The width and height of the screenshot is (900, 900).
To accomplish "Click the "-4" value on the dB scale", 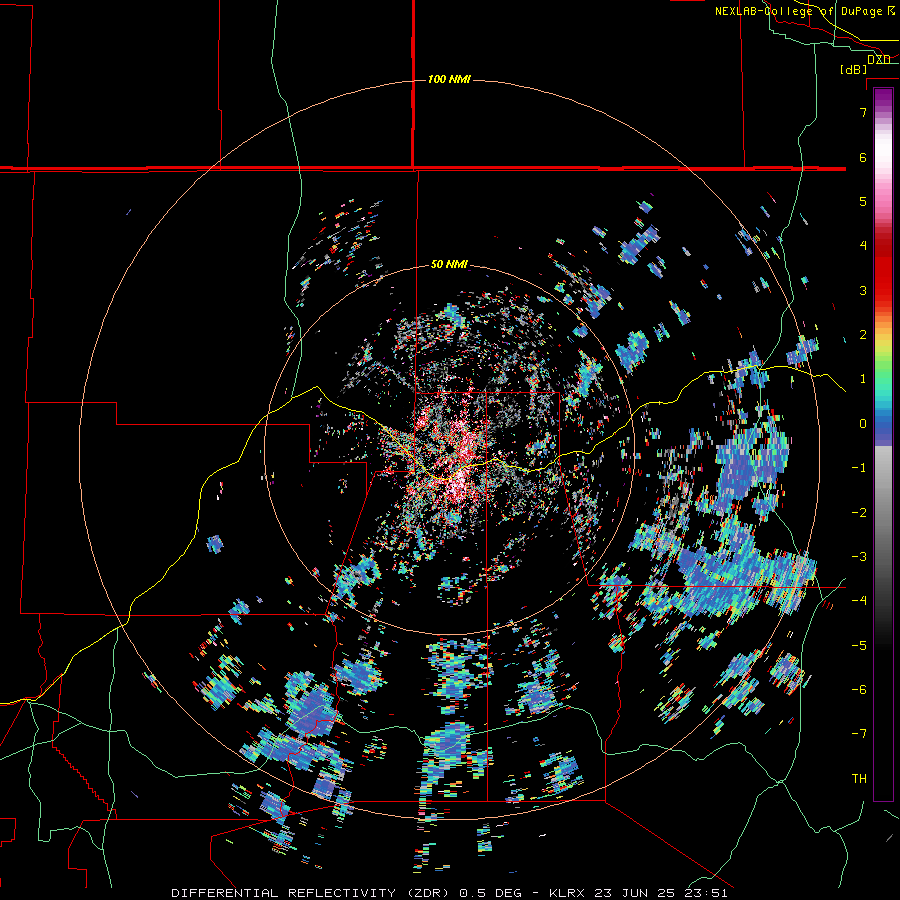I will click(859, 601).
